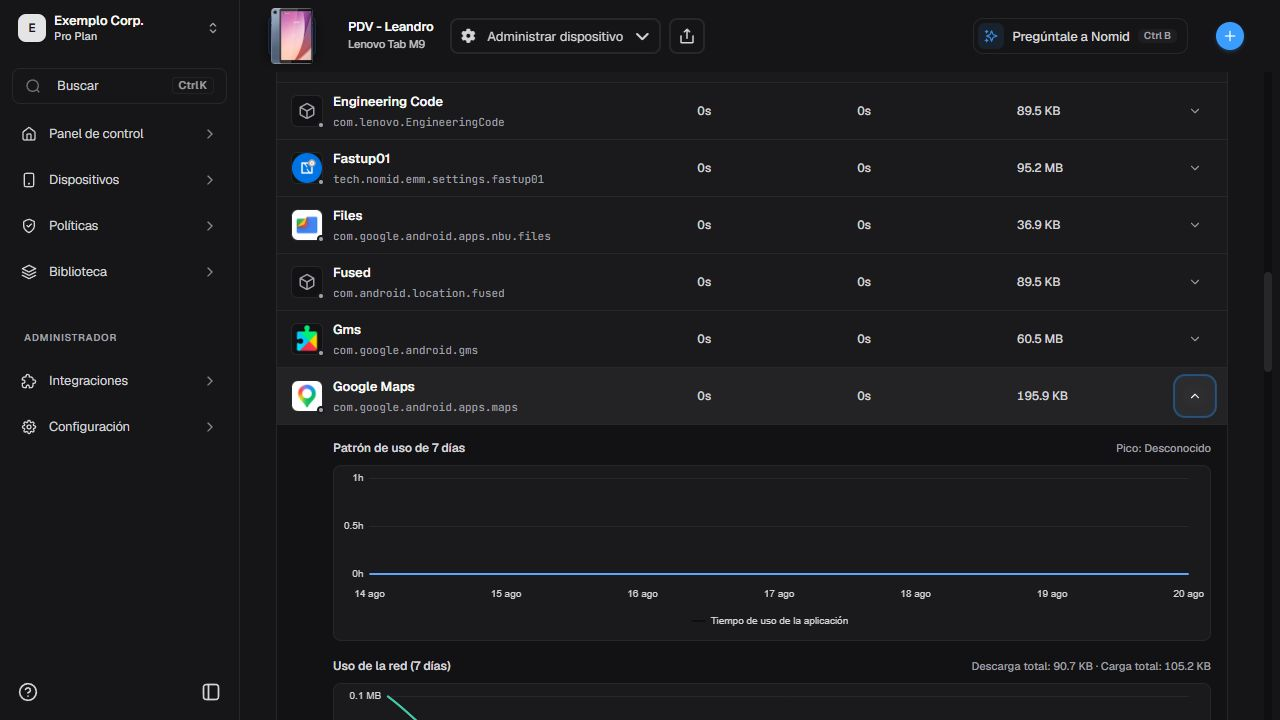Click the vertical page scrollbar
1280x720 pixels.
coord(1269,322)
